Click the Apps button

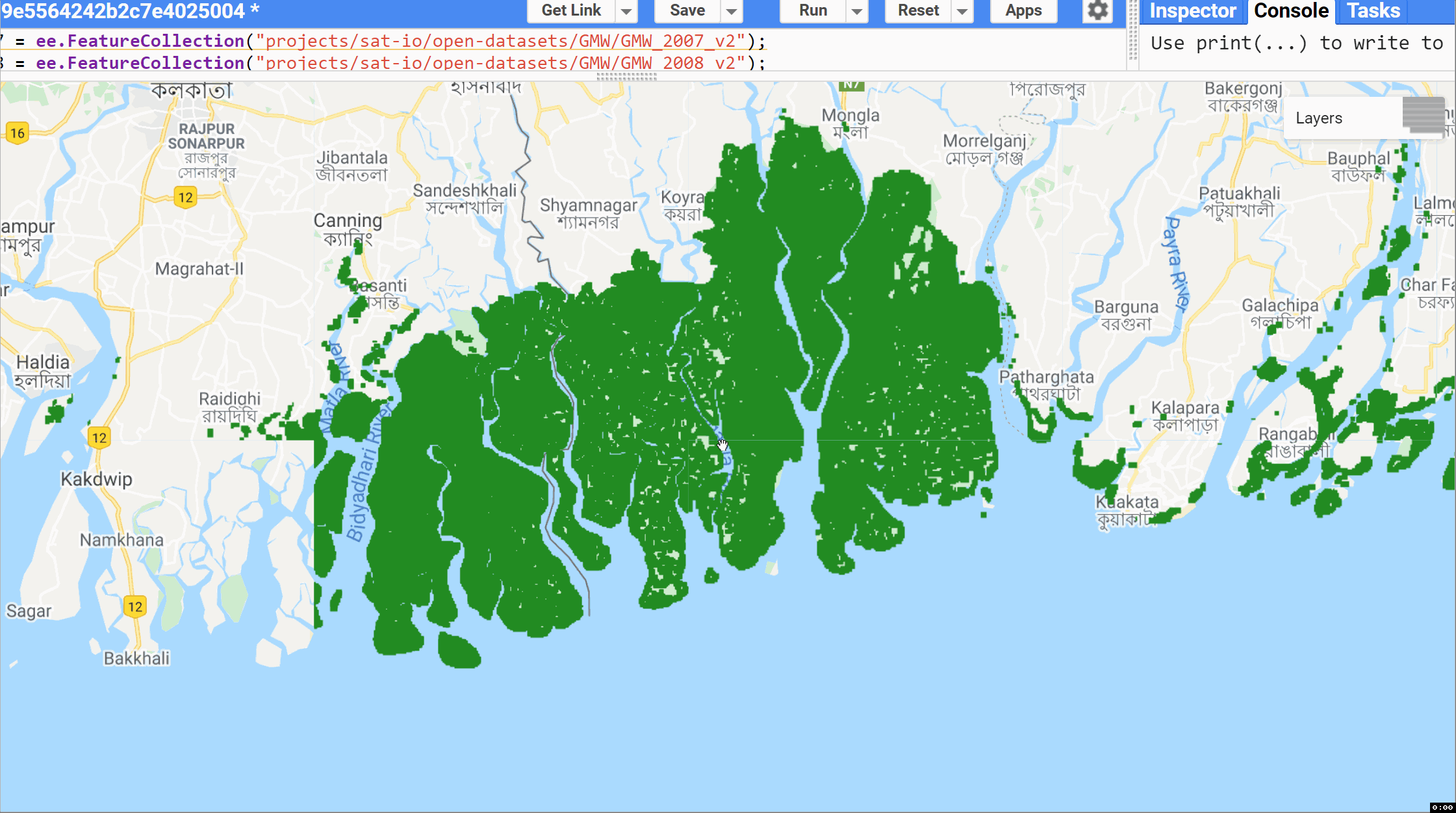pyautogui.click(x=1023, y=11)
